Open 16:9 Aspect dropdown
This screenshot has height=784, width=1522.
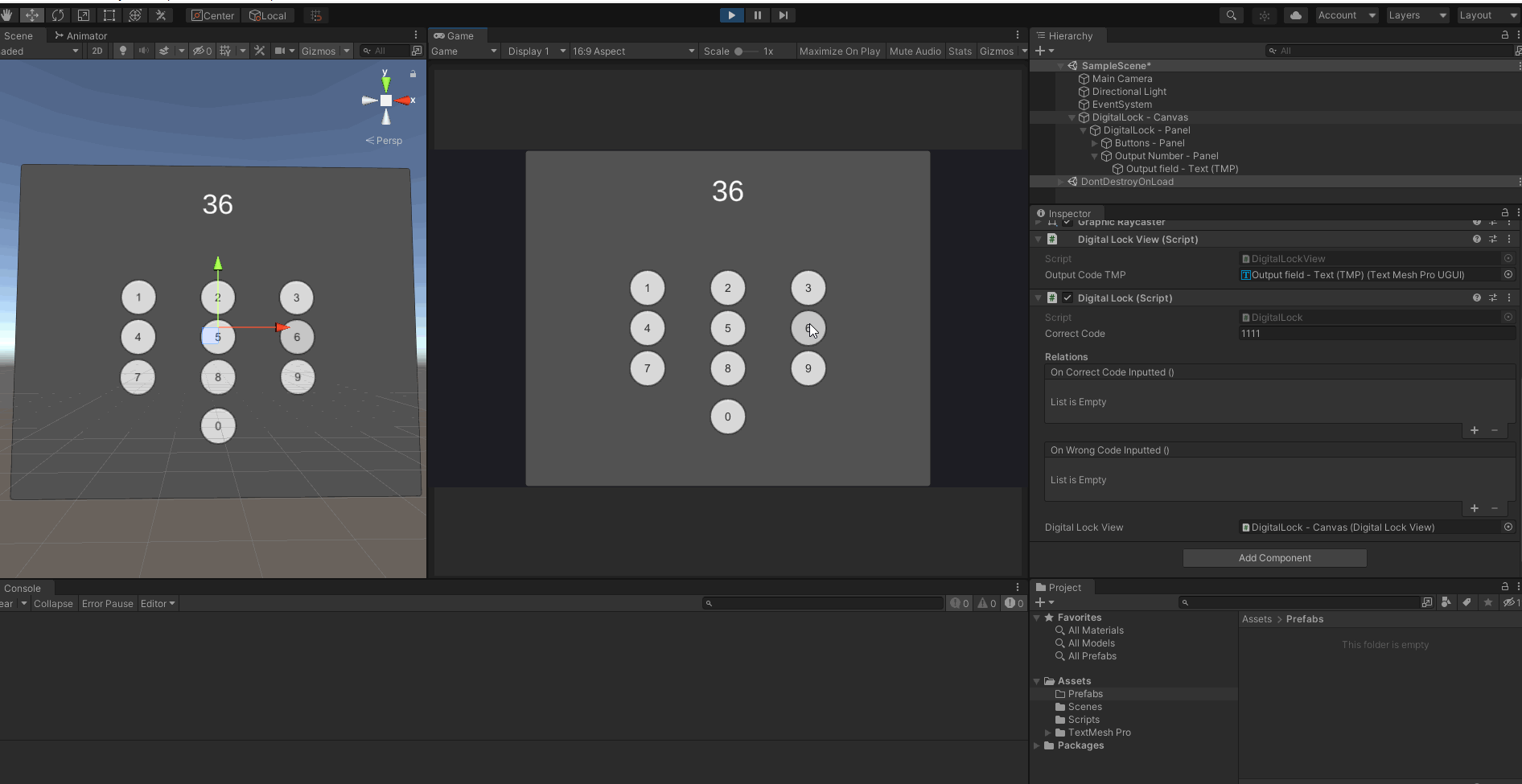[x=633, y=51]
